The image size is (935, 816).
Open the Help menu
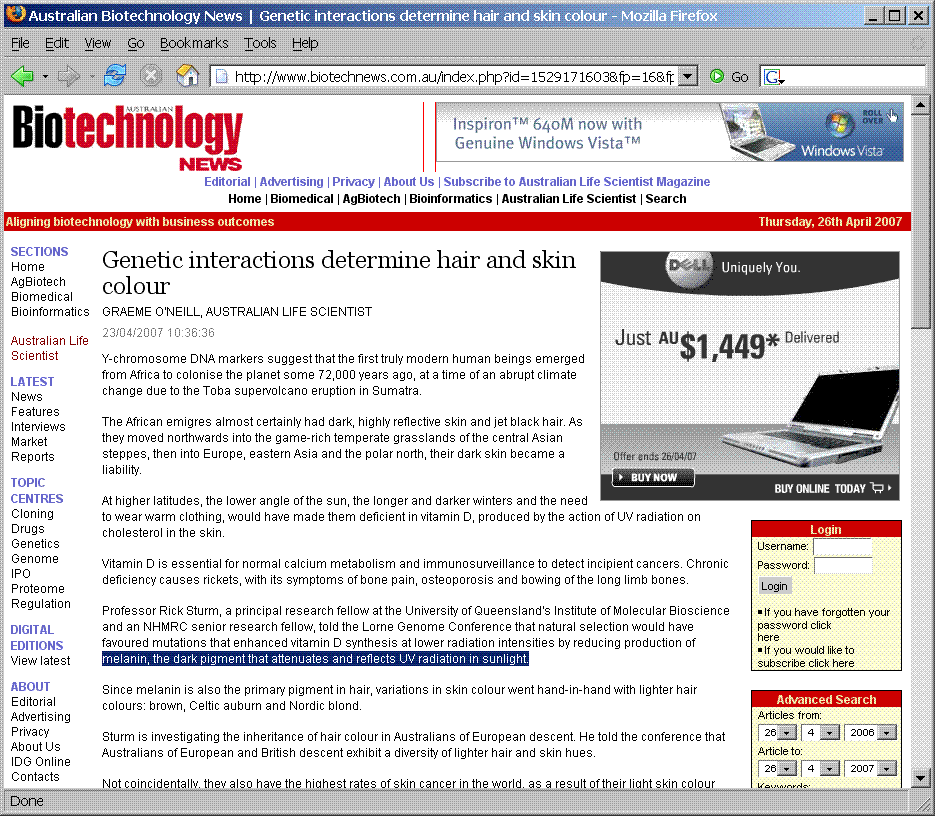pos(305,43)
